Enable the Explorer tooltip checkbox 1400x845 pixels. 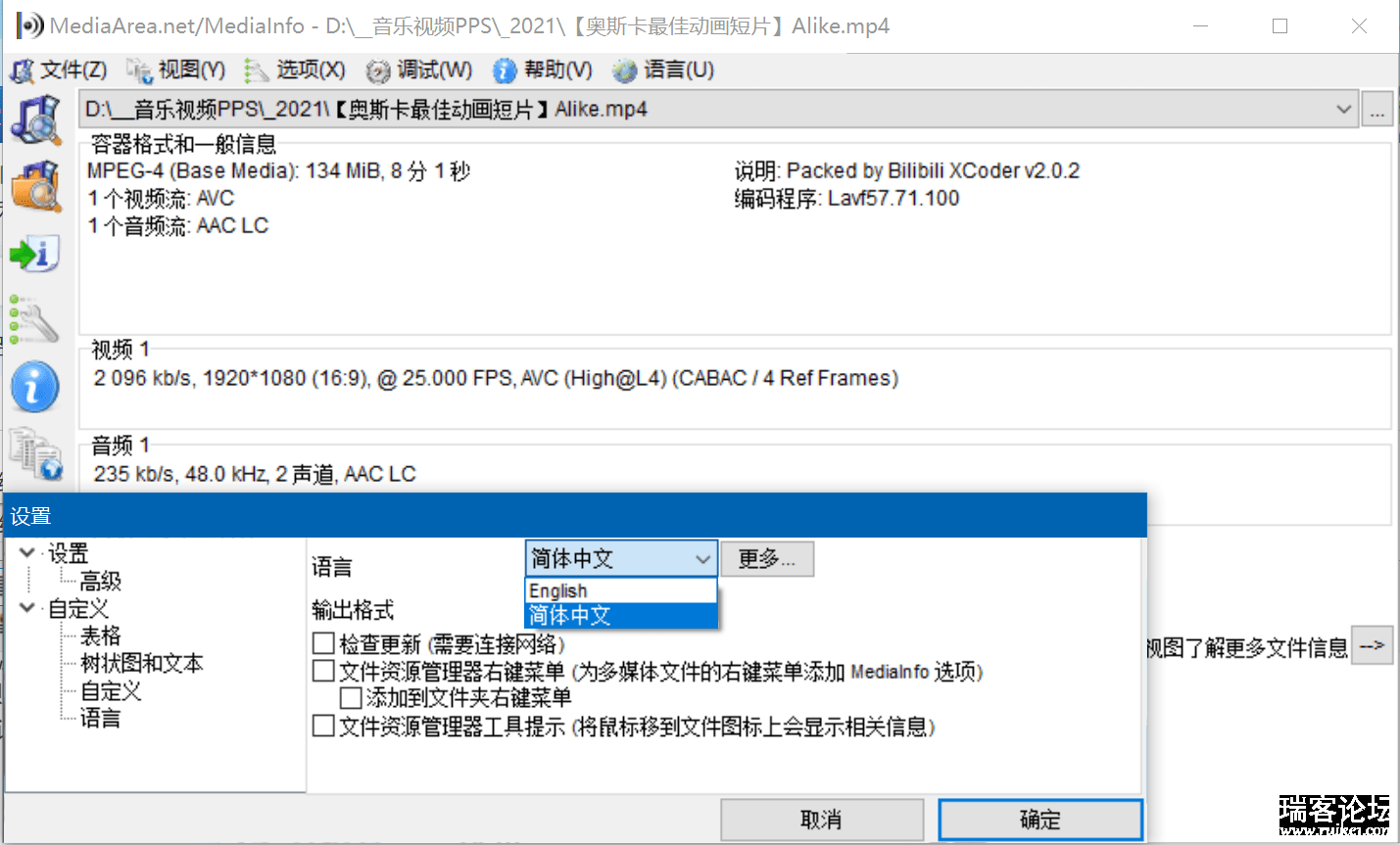coord(323,726)
